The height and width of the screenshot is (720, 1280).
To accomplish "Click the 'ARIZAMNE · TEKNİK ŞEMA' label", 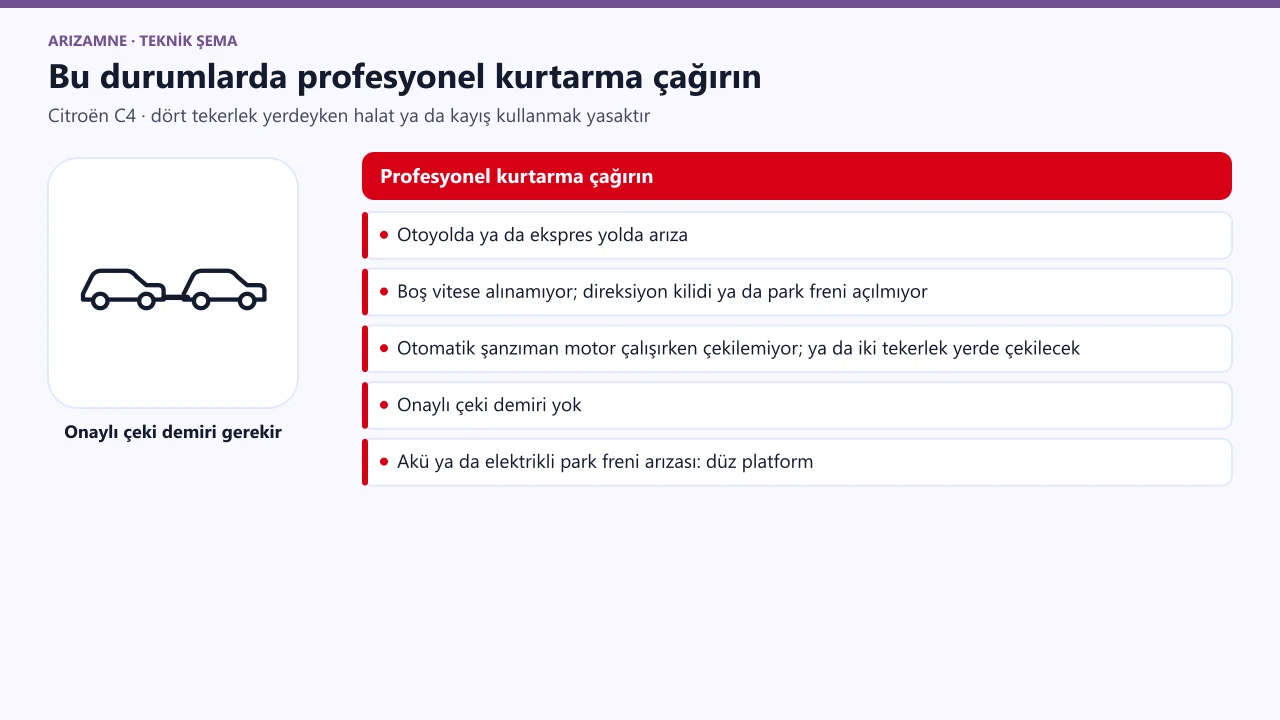I will click(x=143, y=41).
